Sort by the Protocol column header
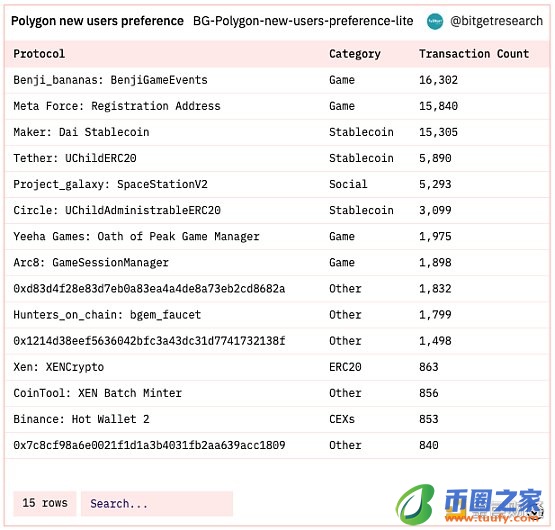The height and width of the screenshot is (530, 555). tap(39, 54)
